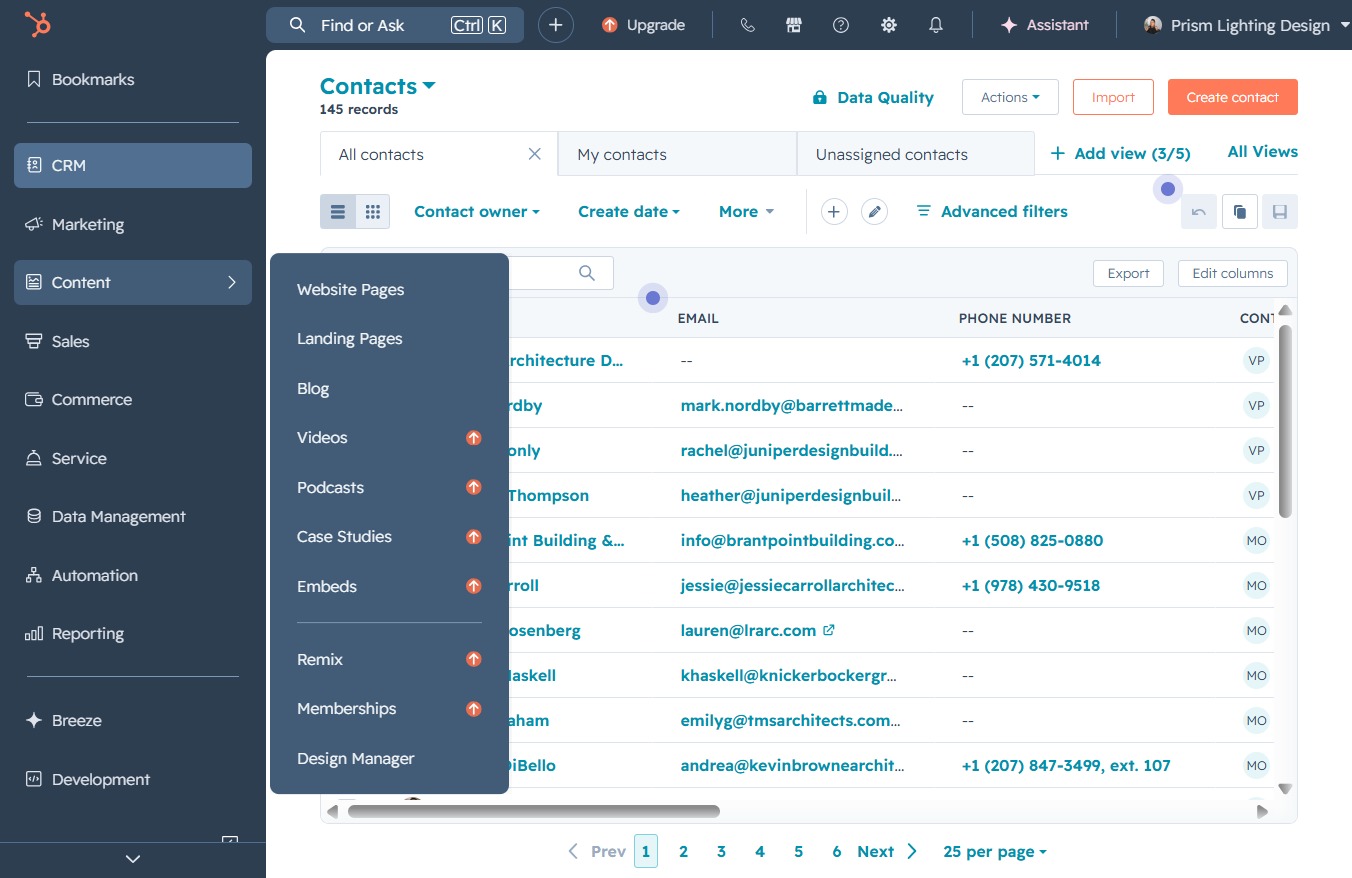
Task: Open the quick create plus button in top bar
Action: [x=556, y=25]
